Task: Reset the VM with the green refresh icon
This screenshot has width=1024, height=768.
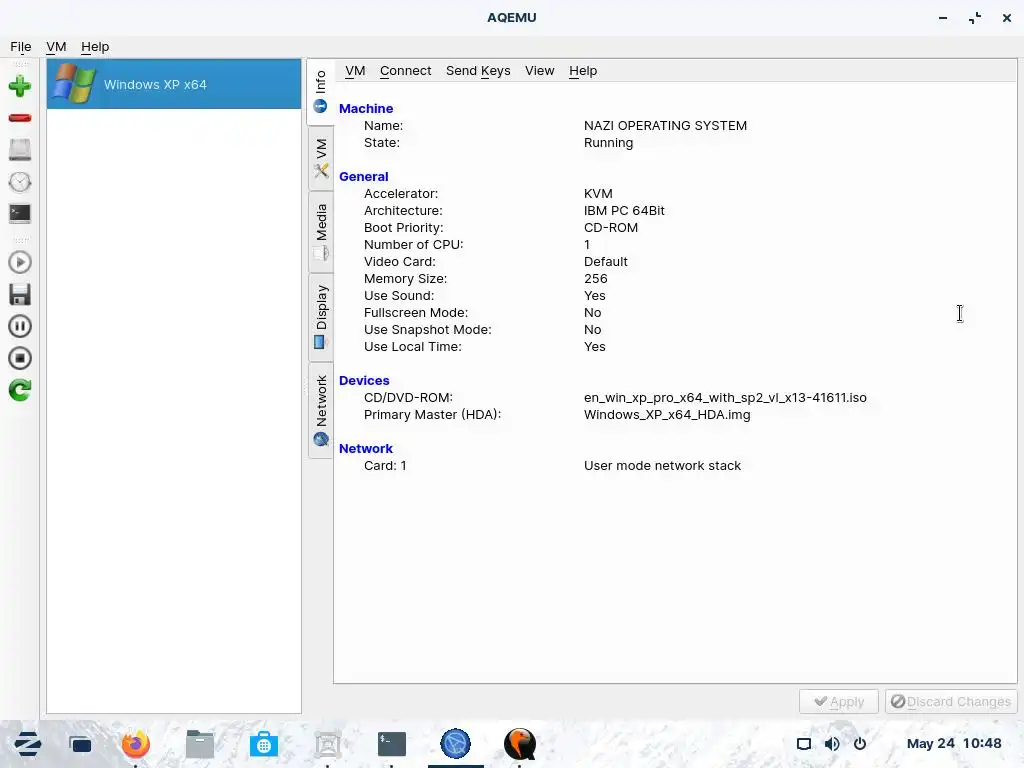Action: pos(20,391)
